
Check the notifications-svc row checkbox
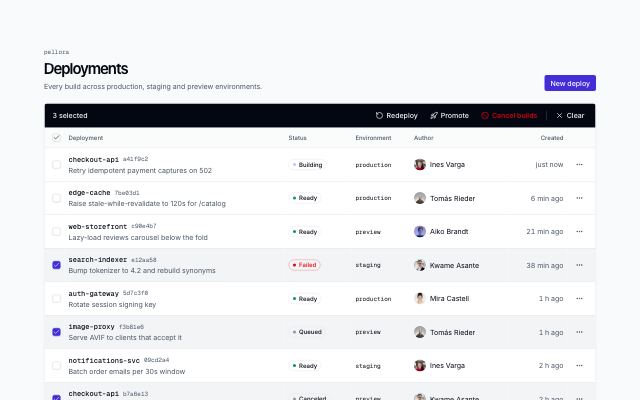tap(56, 365)
